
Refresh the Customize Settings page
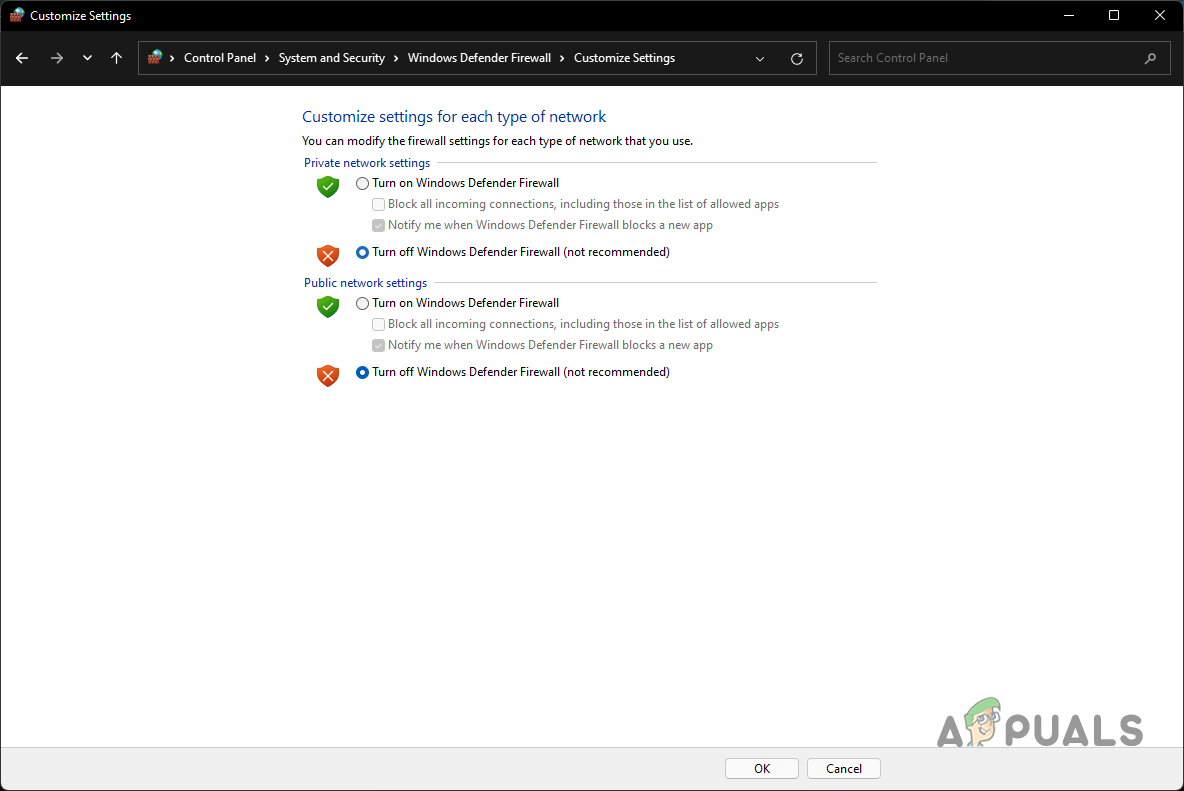tap(797, 58)
